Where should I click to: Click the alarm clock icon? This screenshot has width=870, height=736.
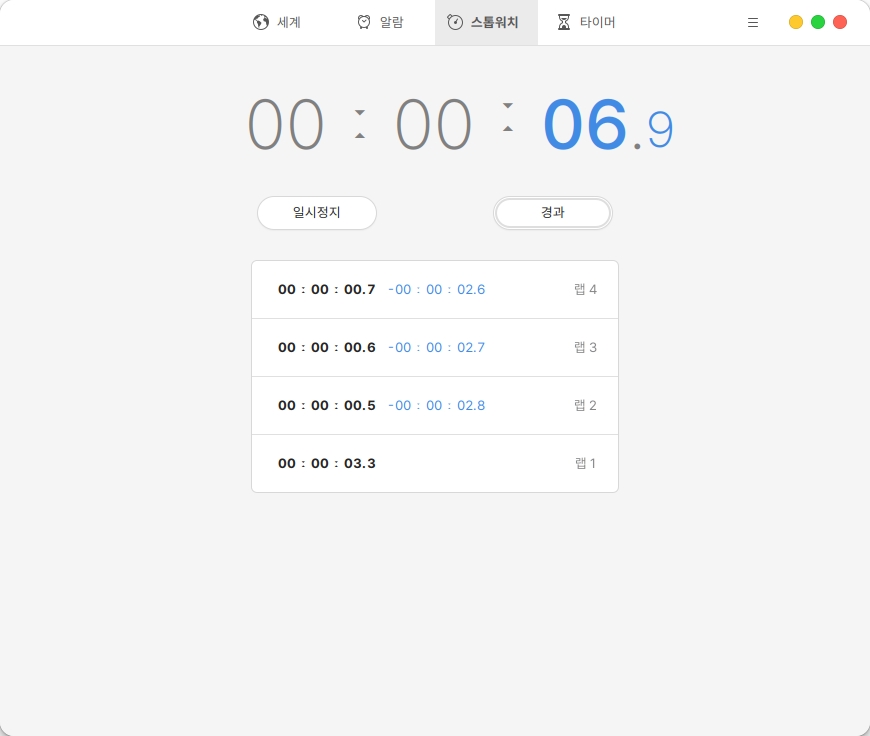[364, 22]
